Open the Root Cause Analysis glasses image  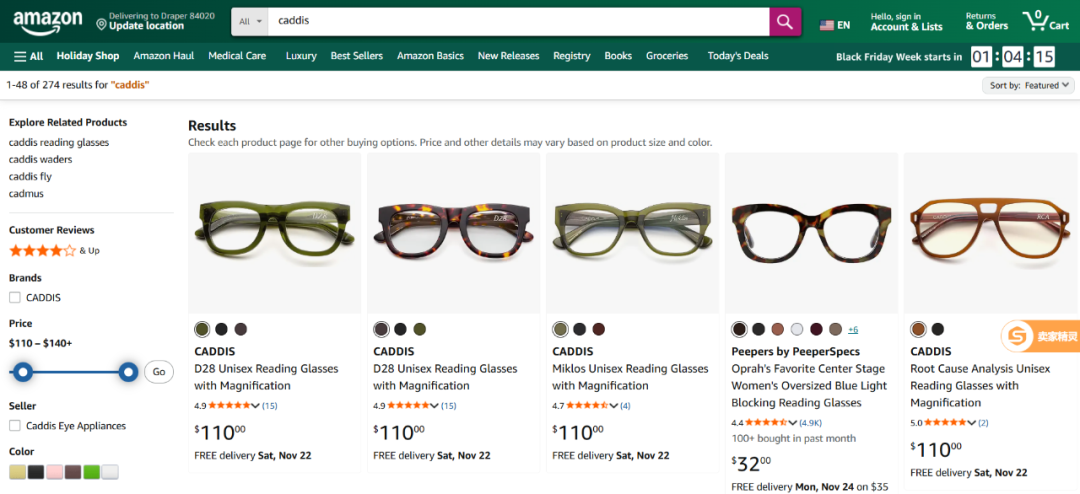click(989, 233)
